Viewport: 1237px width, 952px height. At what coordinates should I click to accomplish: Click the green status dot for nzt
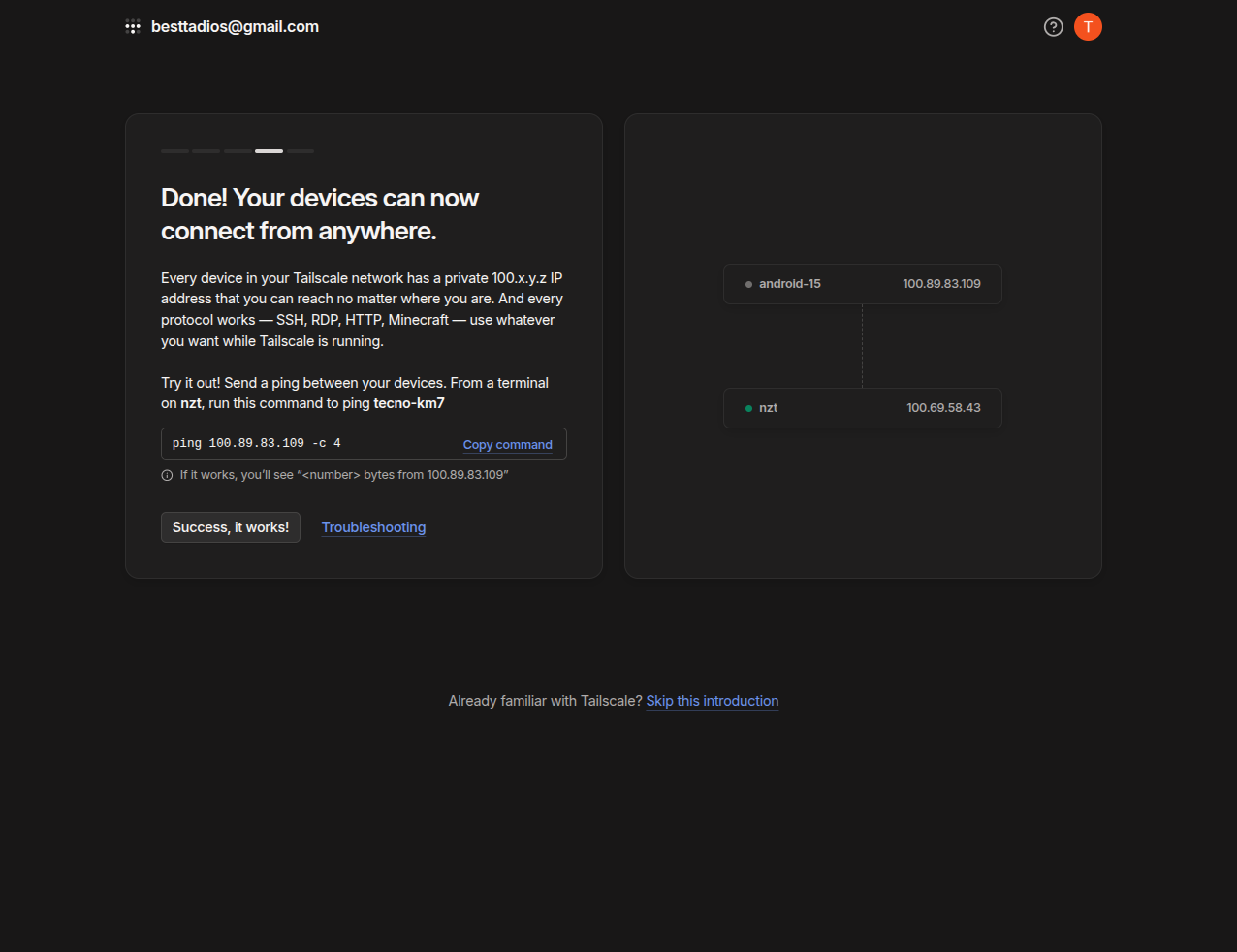point(748,408)
